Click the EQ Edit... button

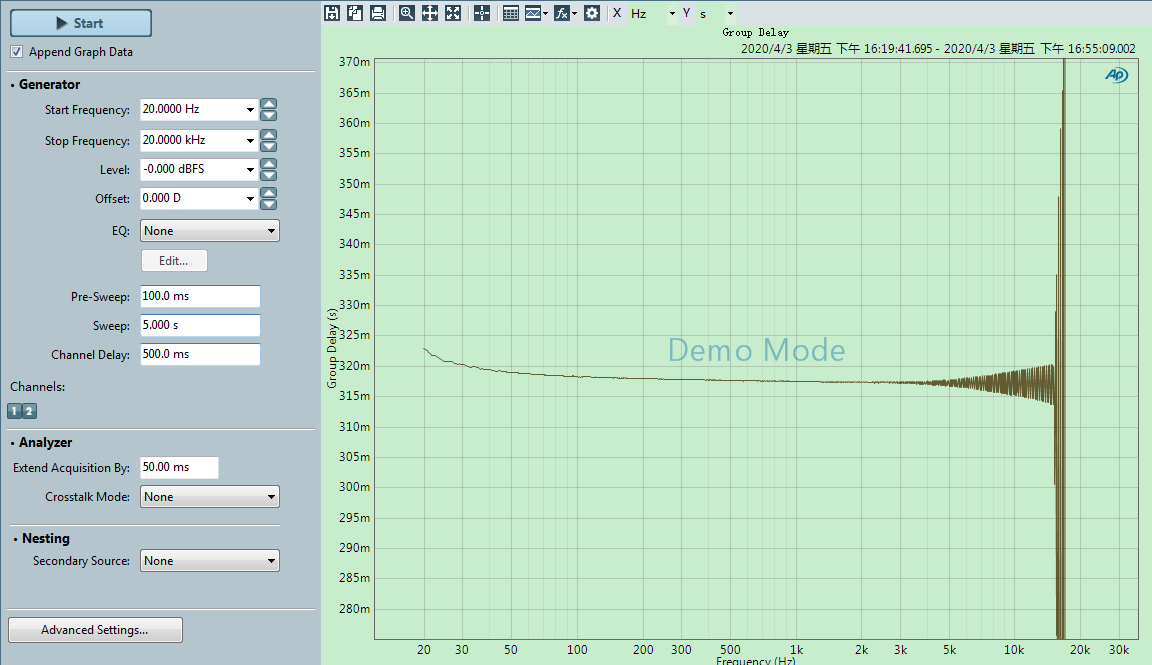[174, 261]
